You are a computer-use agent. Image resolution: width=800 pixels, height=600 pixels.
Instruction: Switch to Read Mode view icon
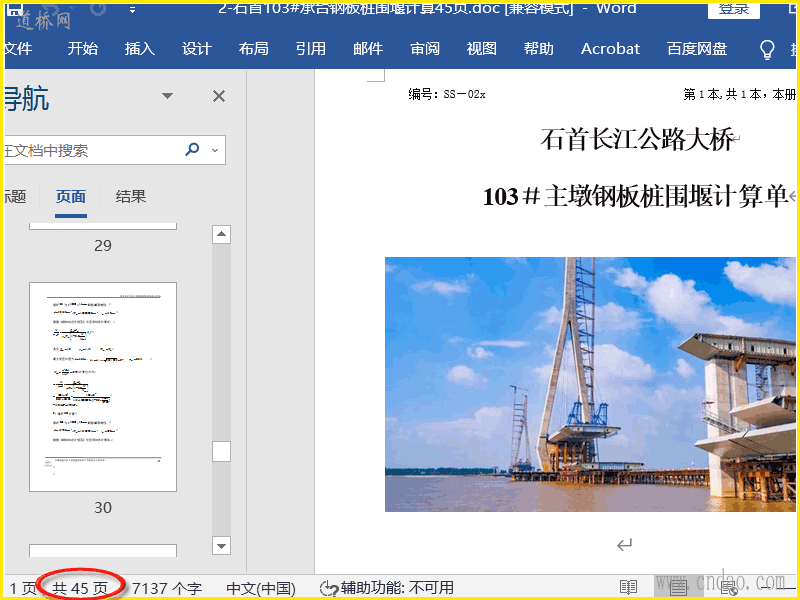pos(628,587)
